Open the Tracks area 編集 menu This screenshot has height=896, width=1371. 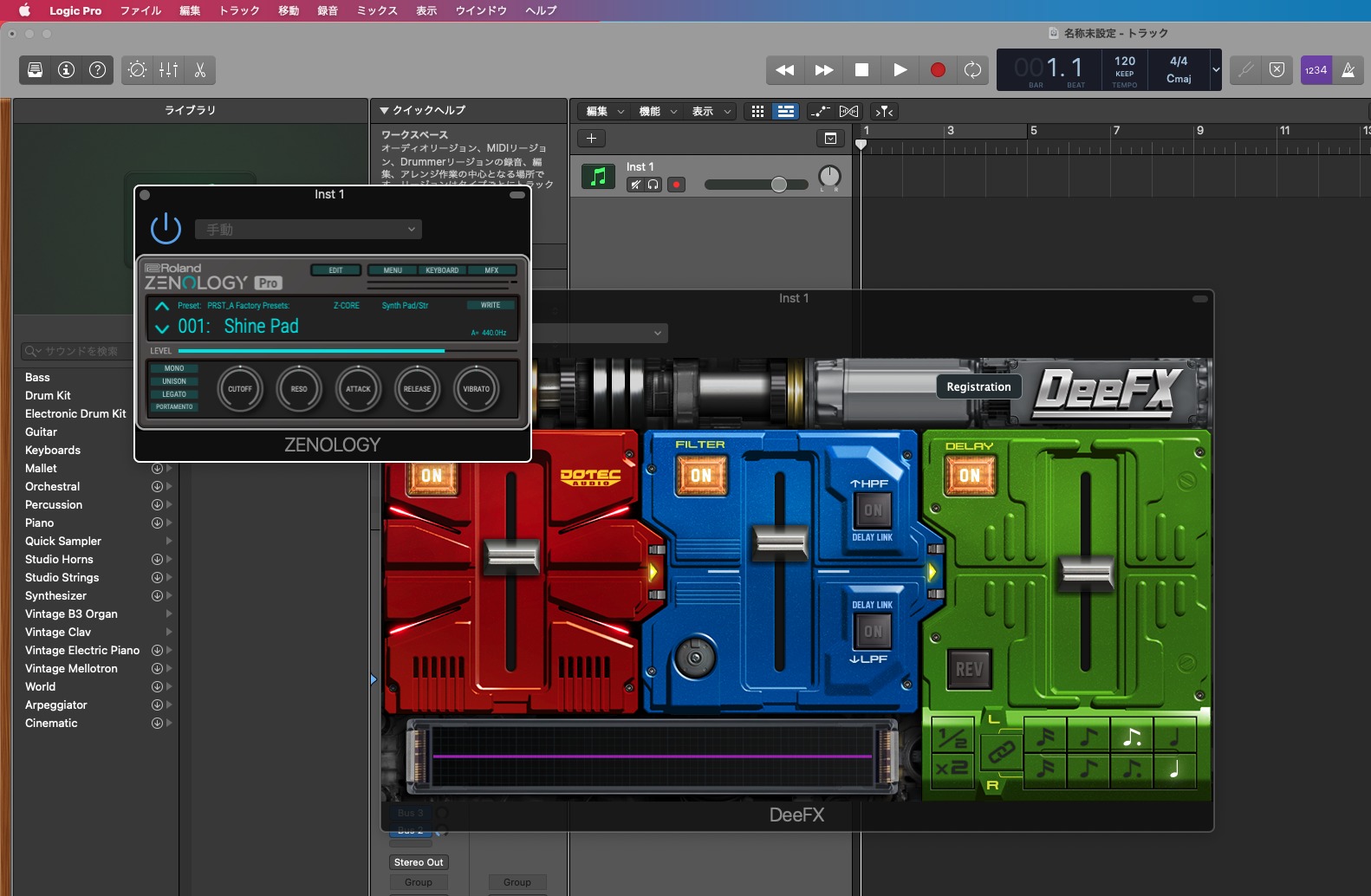click(x=604, y=111)
